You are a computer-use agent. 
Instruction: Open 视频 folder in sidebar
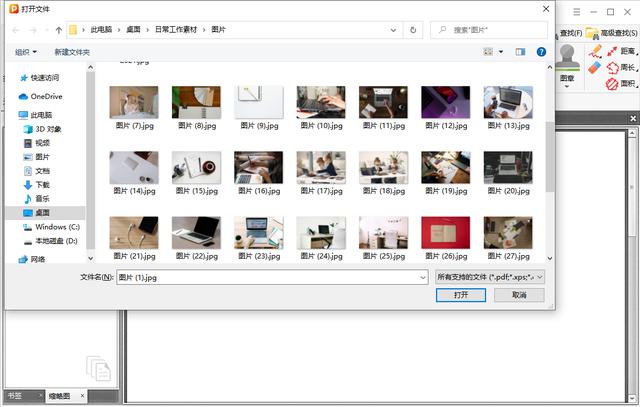coord(37,143)
